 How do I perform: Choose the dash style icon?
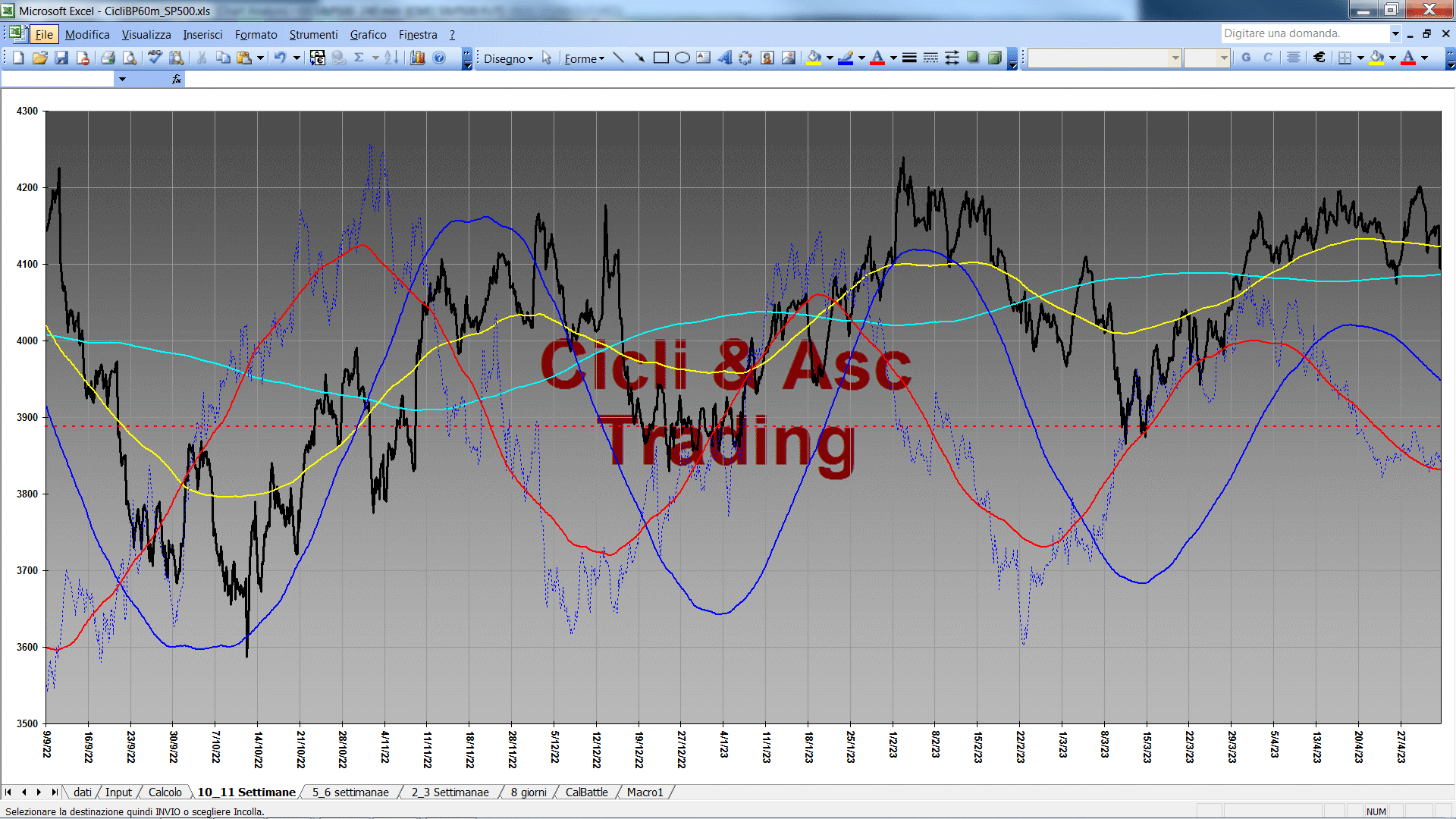(930, 58)
